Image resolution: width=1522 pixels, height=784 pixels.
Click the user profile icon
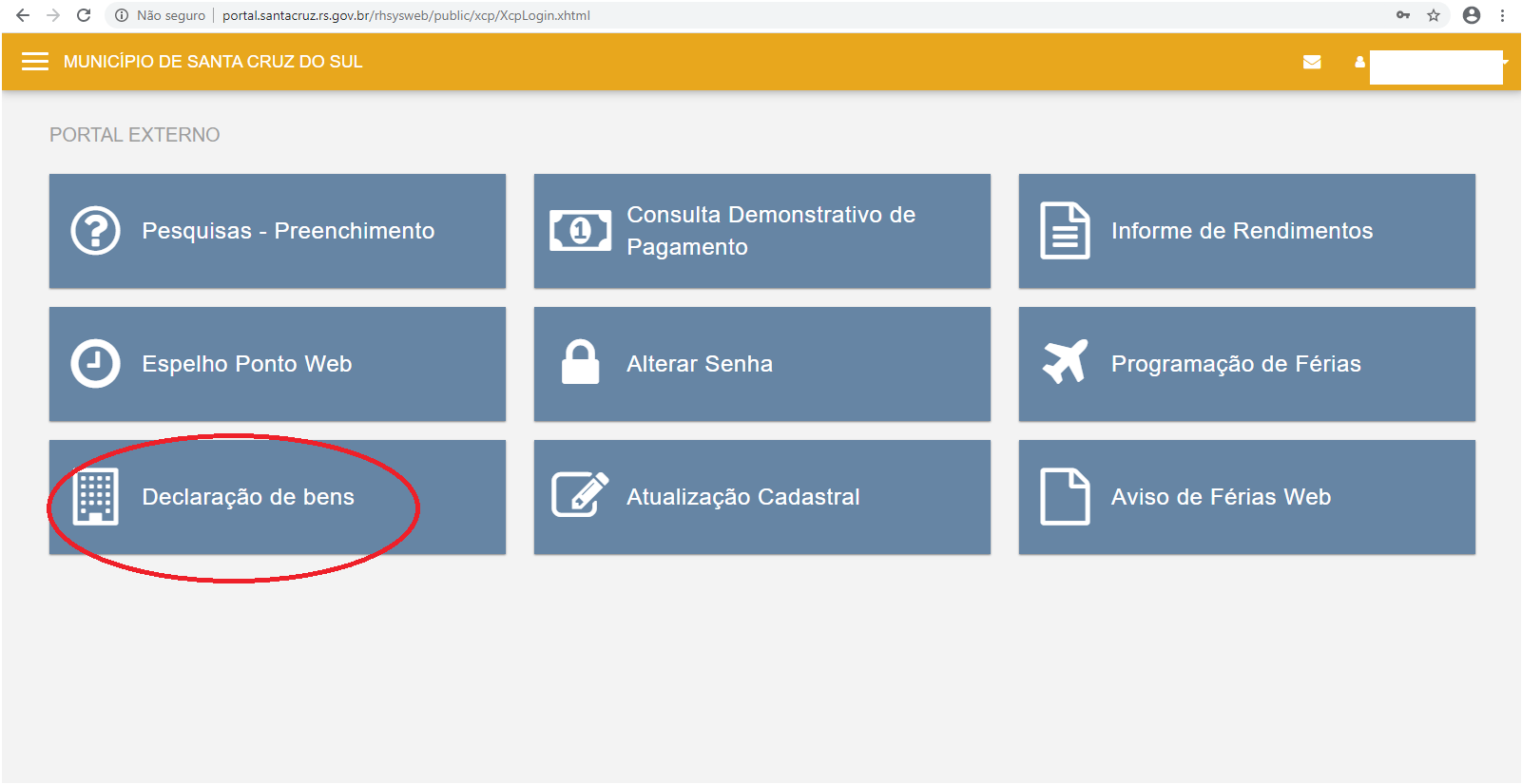(x=1360, y=62)
